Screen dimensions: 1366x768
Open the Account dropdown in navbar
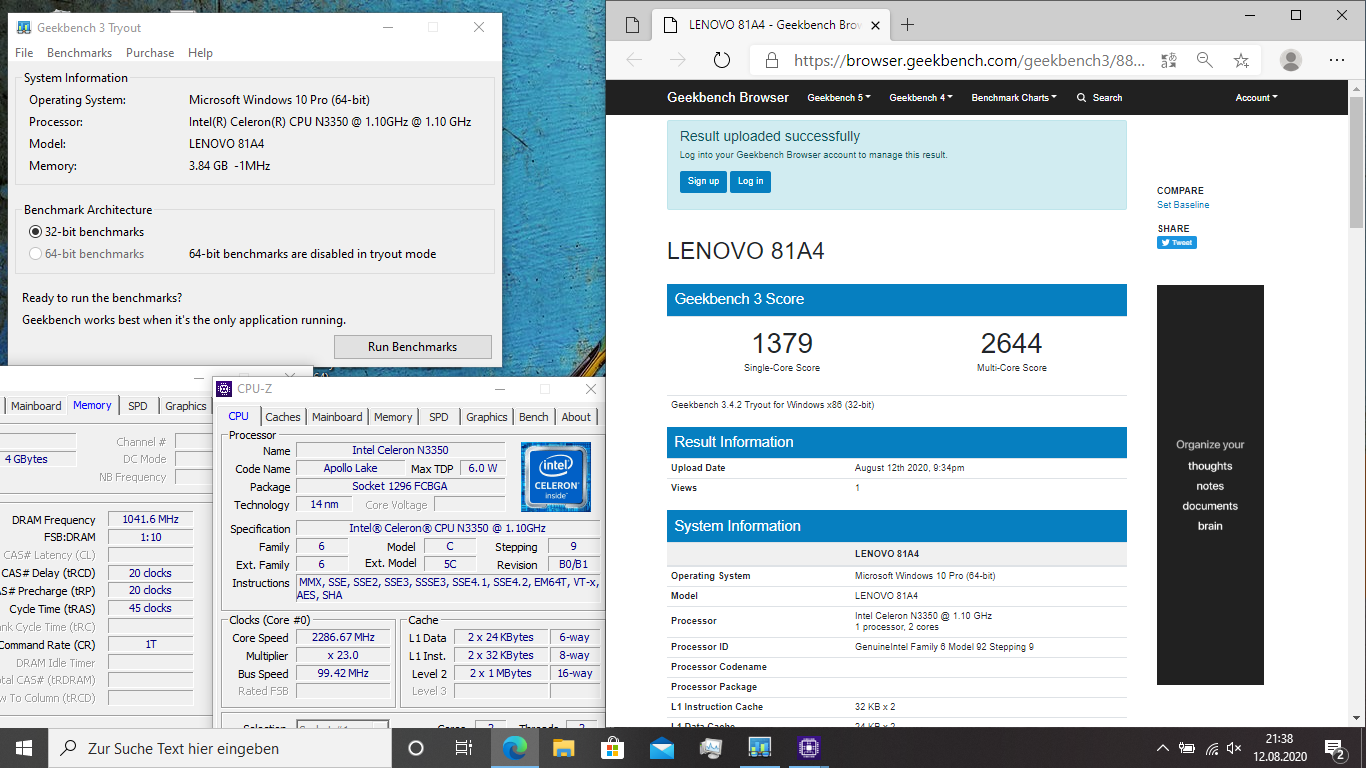[x=1257, y=98]
